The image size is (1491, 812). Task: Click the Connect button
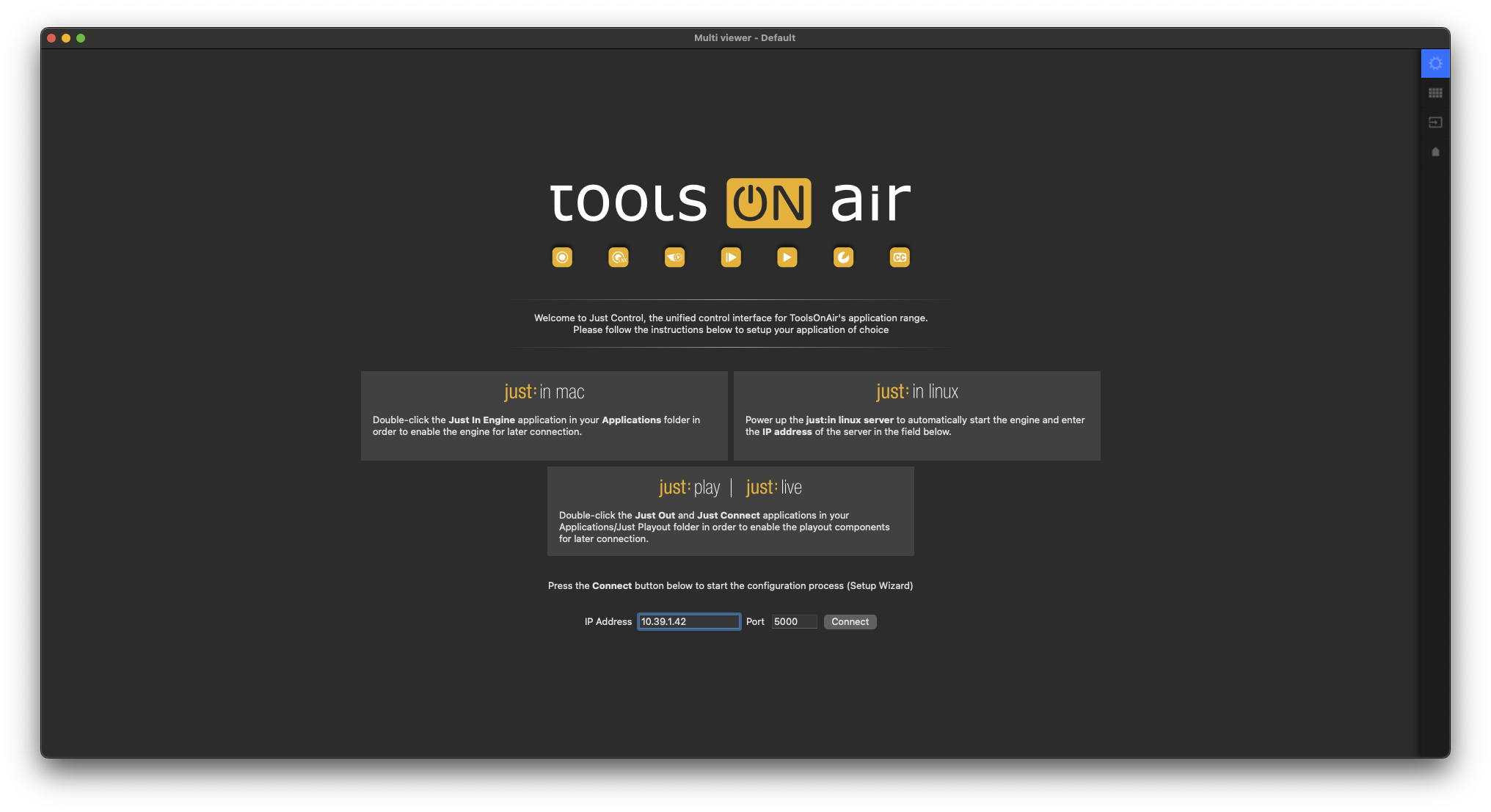click(x=850, y=622)
